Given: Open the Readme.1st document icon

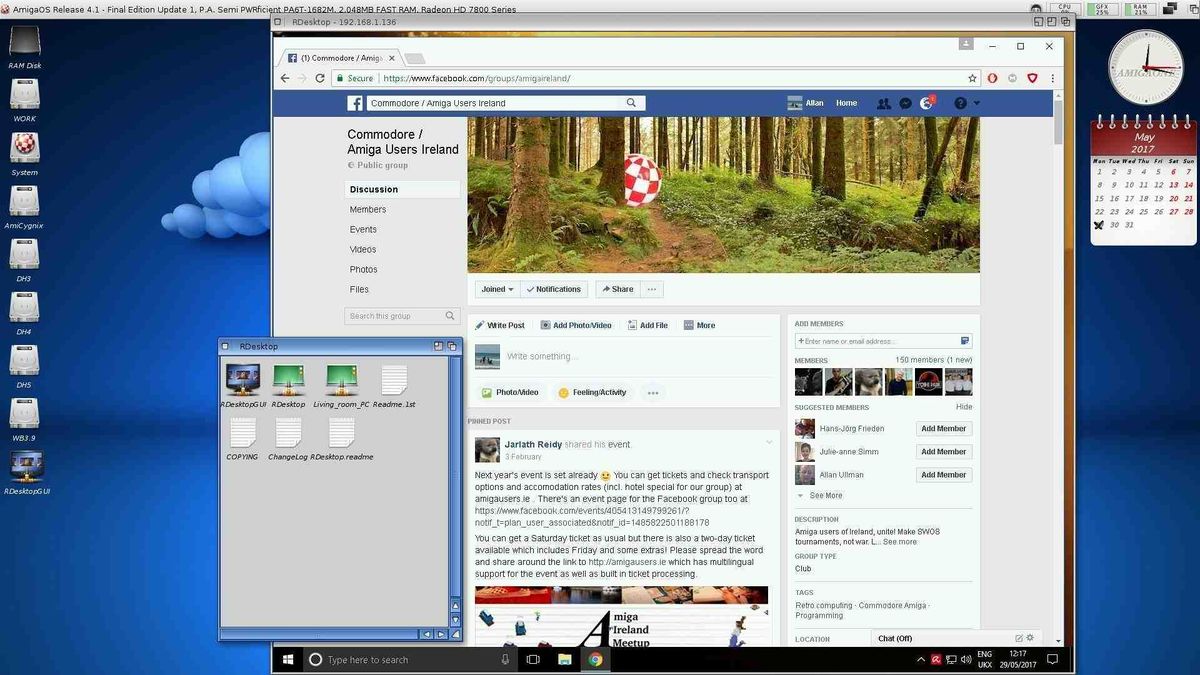Looking at the screenshot, I should 394,381.
